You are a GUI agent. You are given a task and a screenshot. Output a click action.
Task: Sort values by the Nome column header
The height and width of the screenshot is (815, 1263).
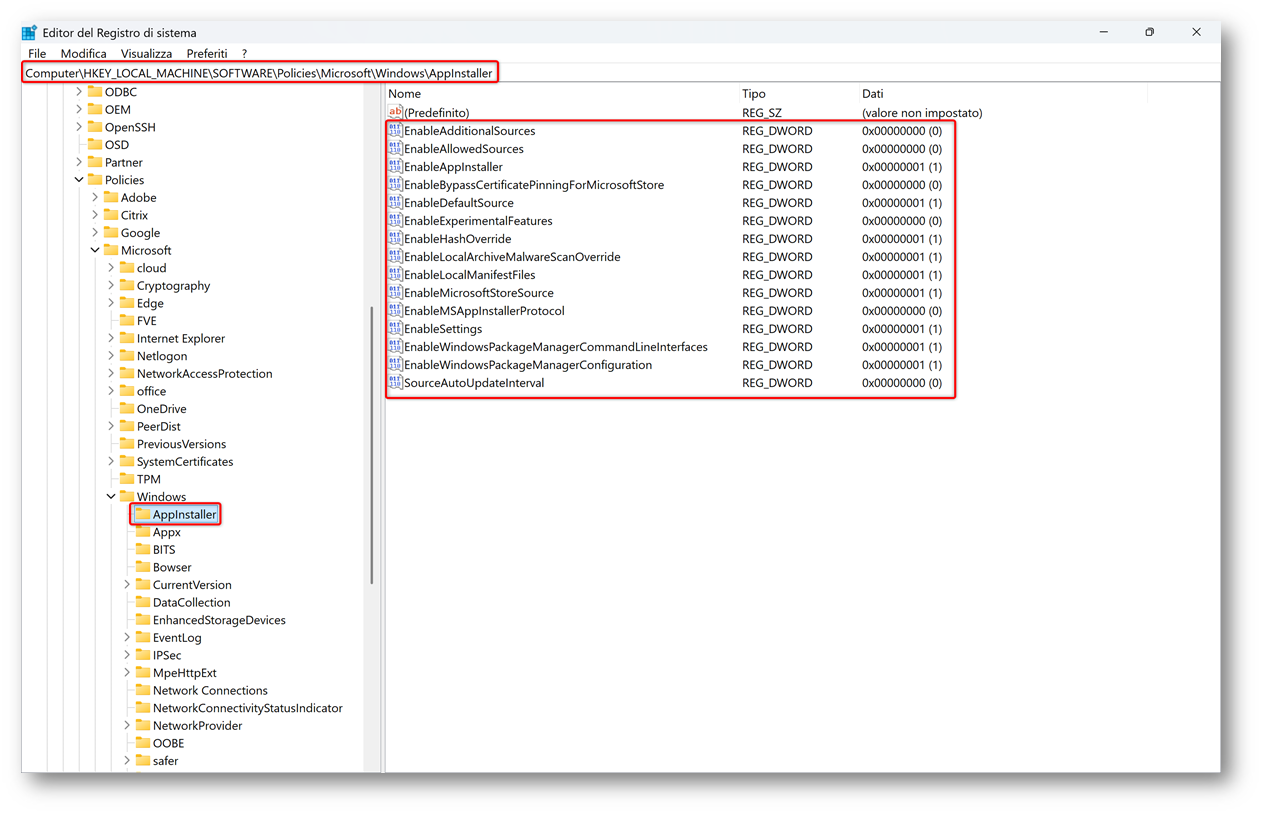[405, 94]
